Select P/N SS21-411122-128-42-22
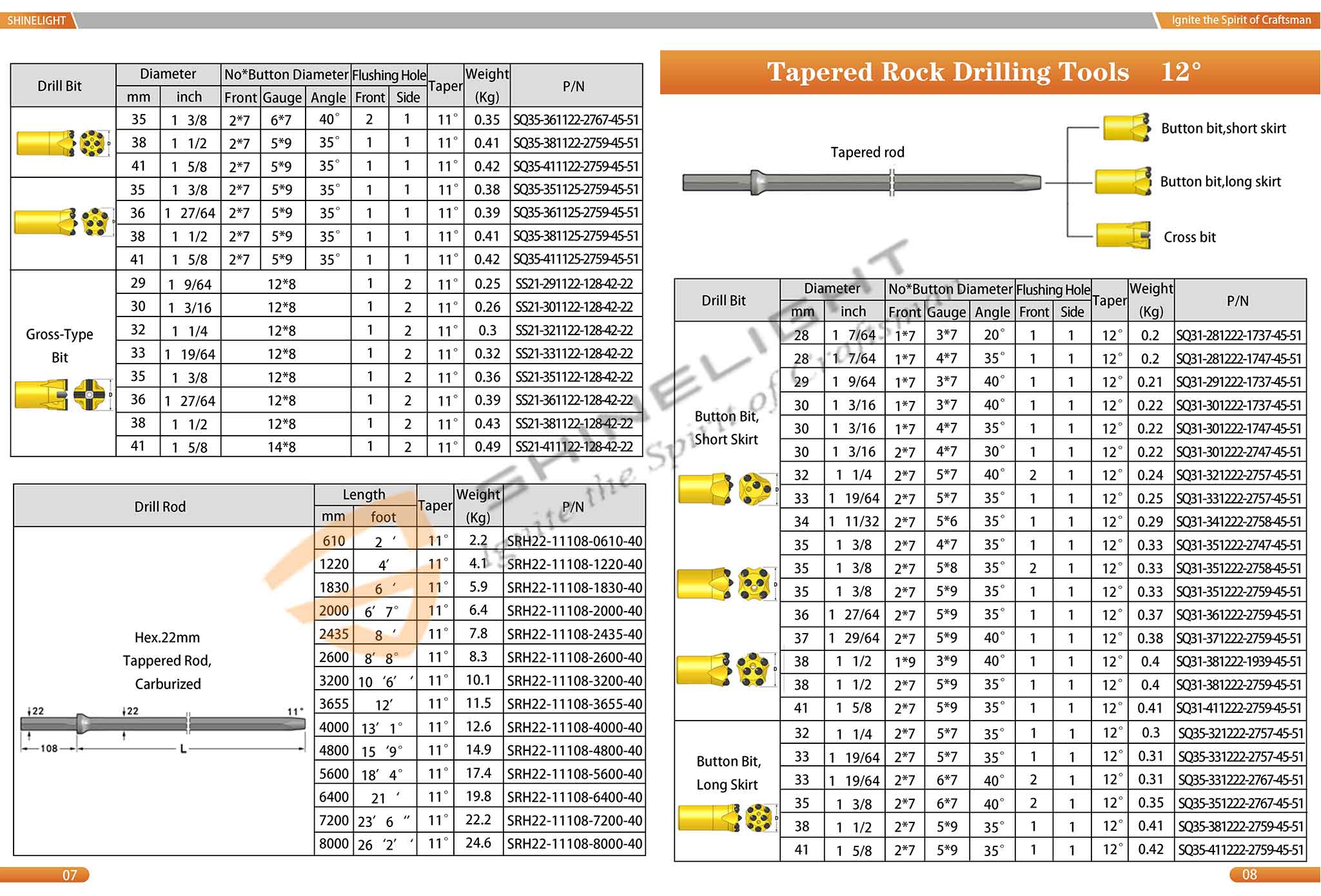Image resolution: width=1321 pixels, height=896 pixels. tap(574, 446)
